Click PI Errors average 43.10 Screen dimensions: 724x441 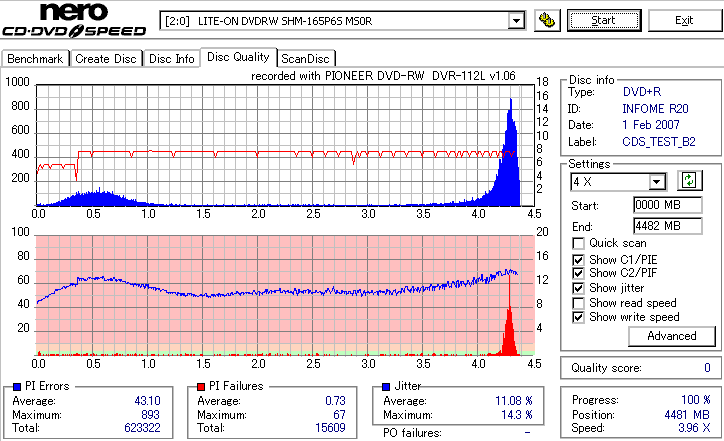(147, 401)
